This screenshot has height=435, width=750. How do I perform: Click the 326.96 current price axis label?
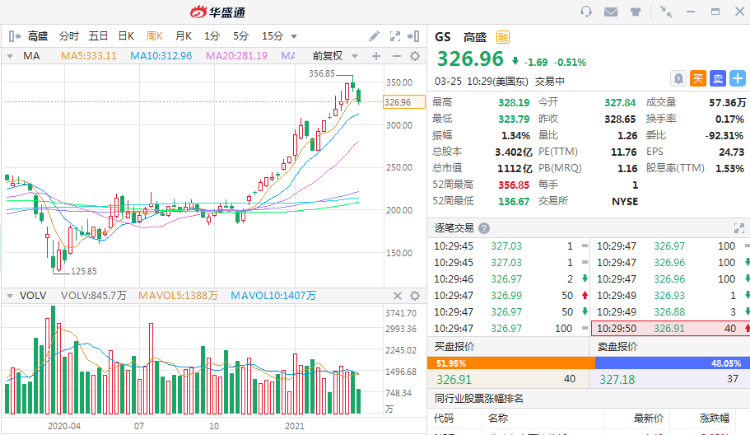pyautogui.click(x=404, y=102)
